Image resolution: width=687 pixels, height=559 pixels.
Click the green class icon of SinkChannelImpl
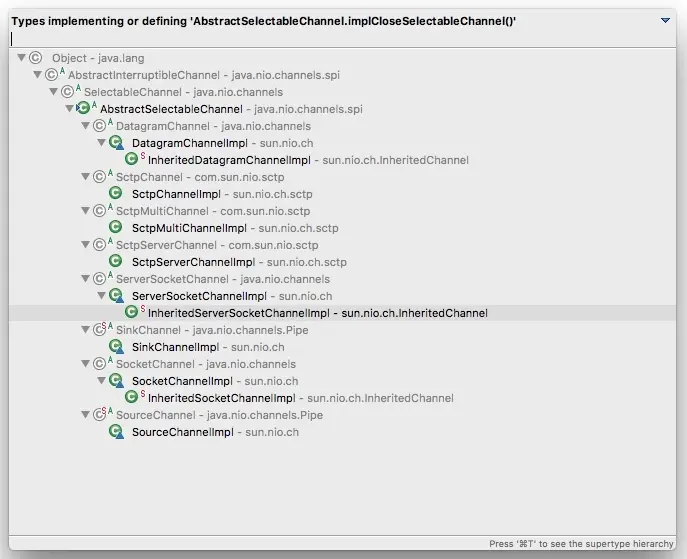point(116,347)
